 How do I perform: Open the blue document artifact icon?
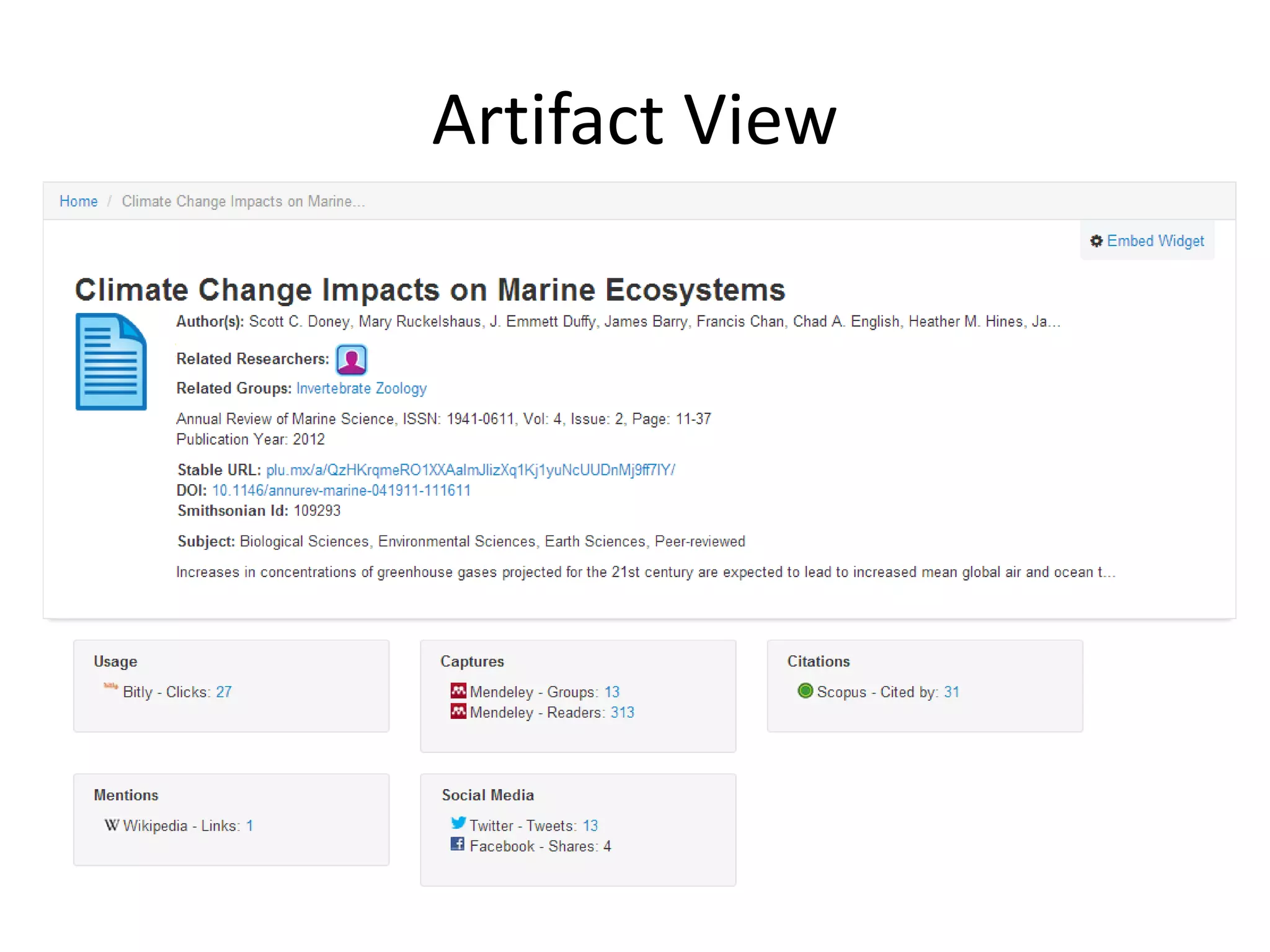(111, 361)
